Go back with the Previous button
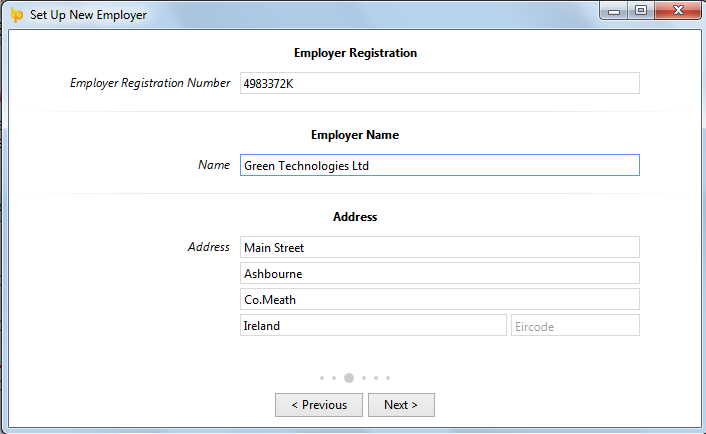Viewport: 706px width, 434px height. click(319, 405)
